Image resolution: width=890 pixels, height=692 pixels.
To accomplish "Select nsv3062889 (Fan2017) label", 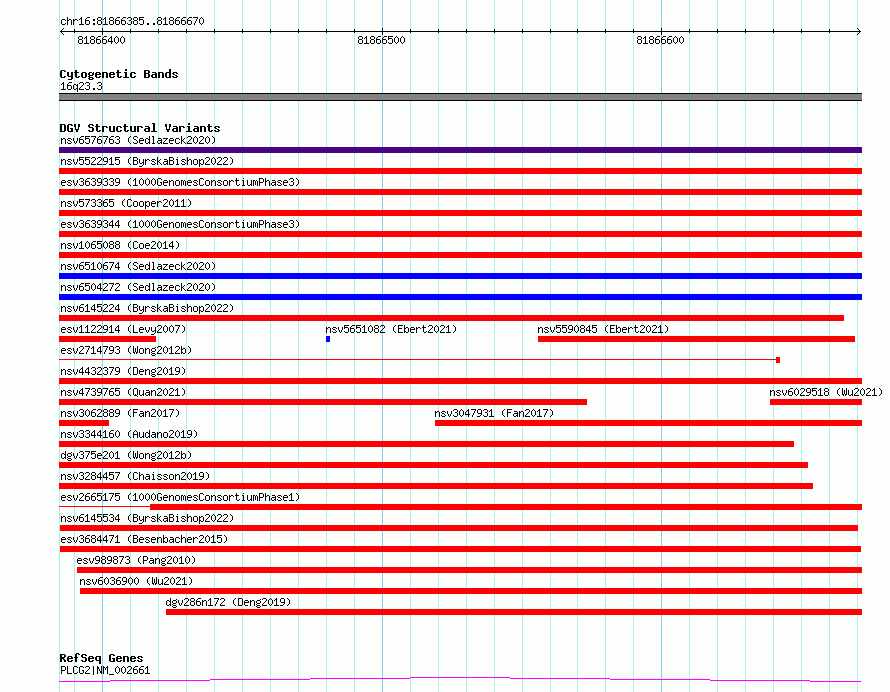I will 120,413.
